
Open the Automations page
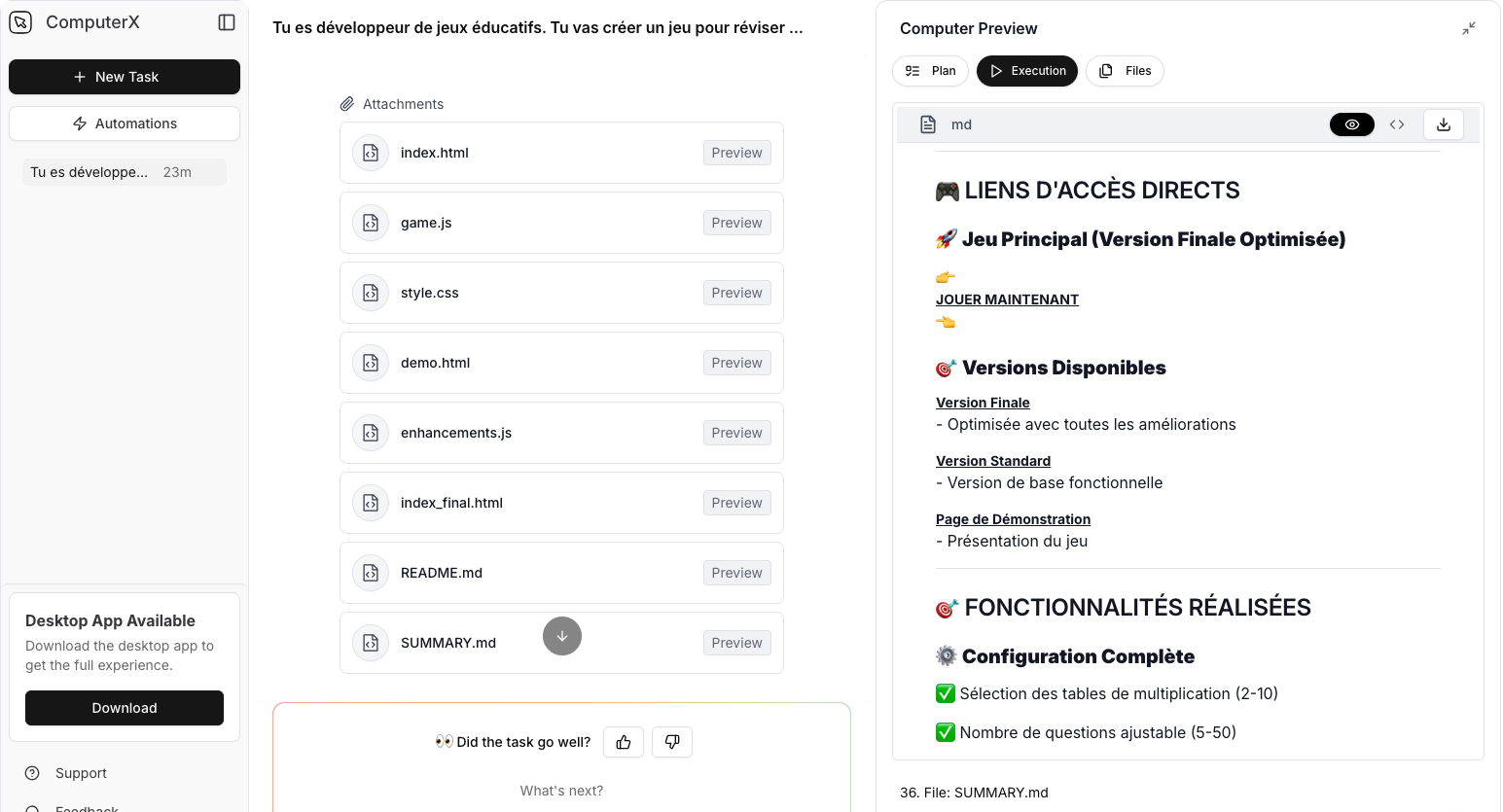[125, 124]
